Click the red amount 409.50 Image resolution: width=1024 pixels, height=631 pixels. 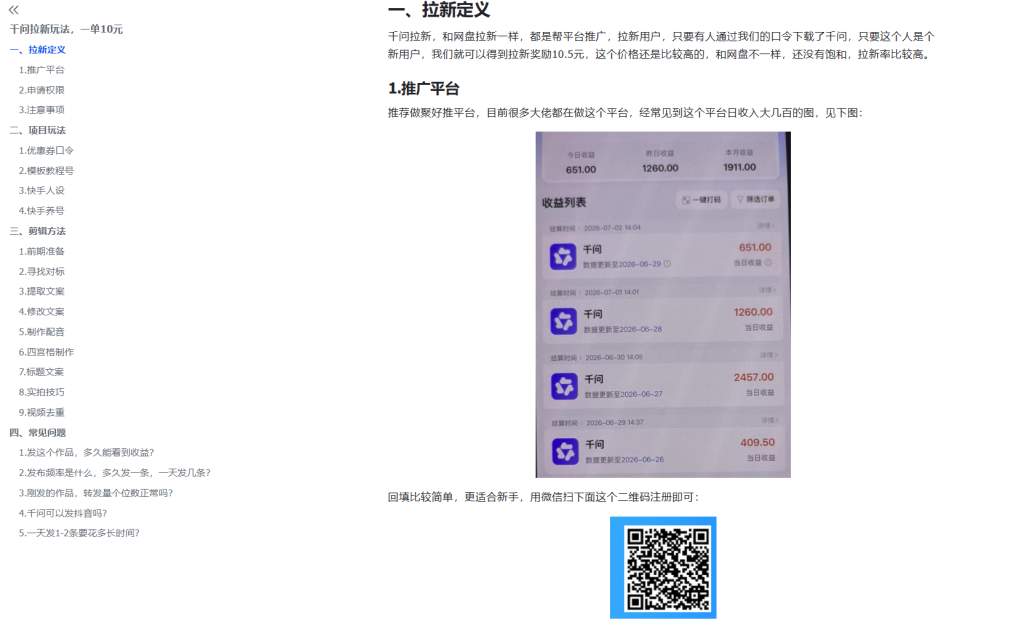(x=758, y=443)
